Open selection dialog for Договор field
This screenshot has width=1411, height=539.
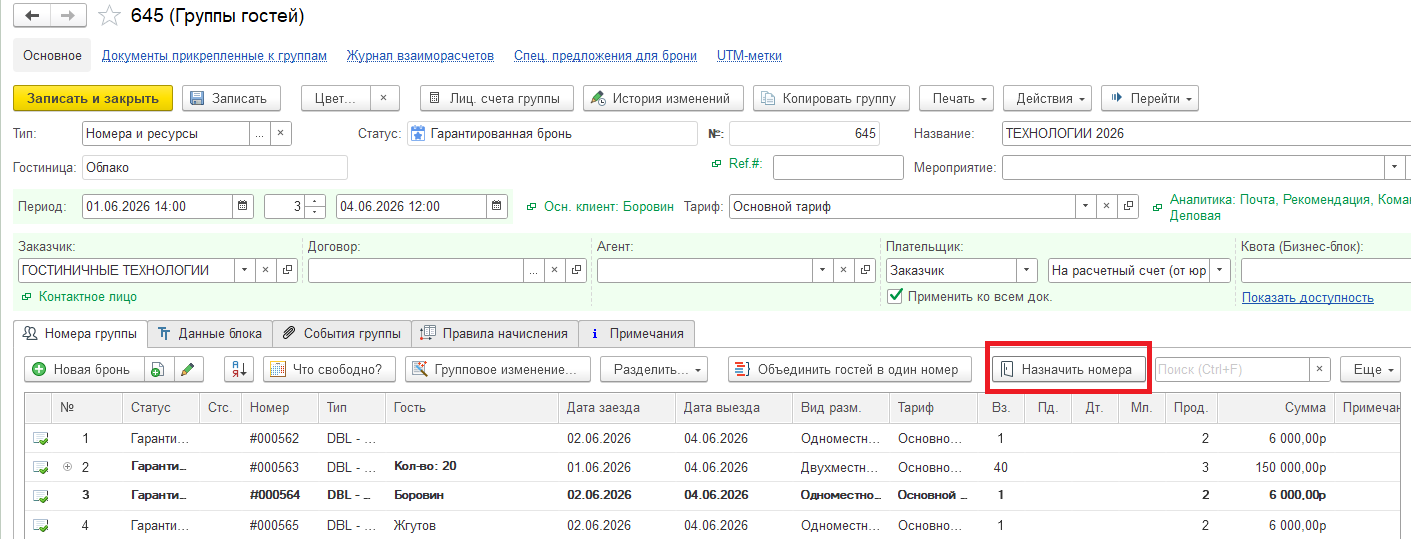(x=534, y=270)
